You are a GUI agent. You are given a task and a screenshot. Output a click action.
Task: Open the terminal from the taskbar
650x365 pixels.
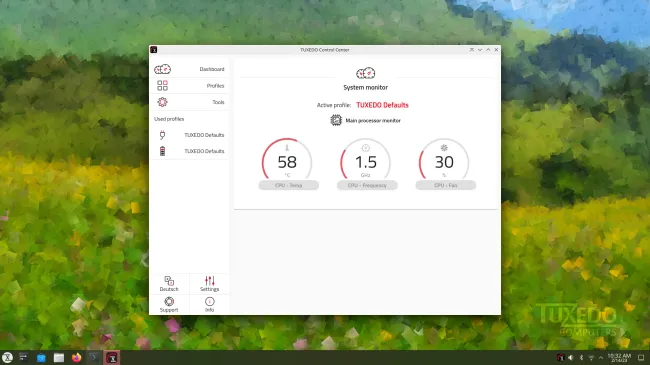click(x=94, y=358)
